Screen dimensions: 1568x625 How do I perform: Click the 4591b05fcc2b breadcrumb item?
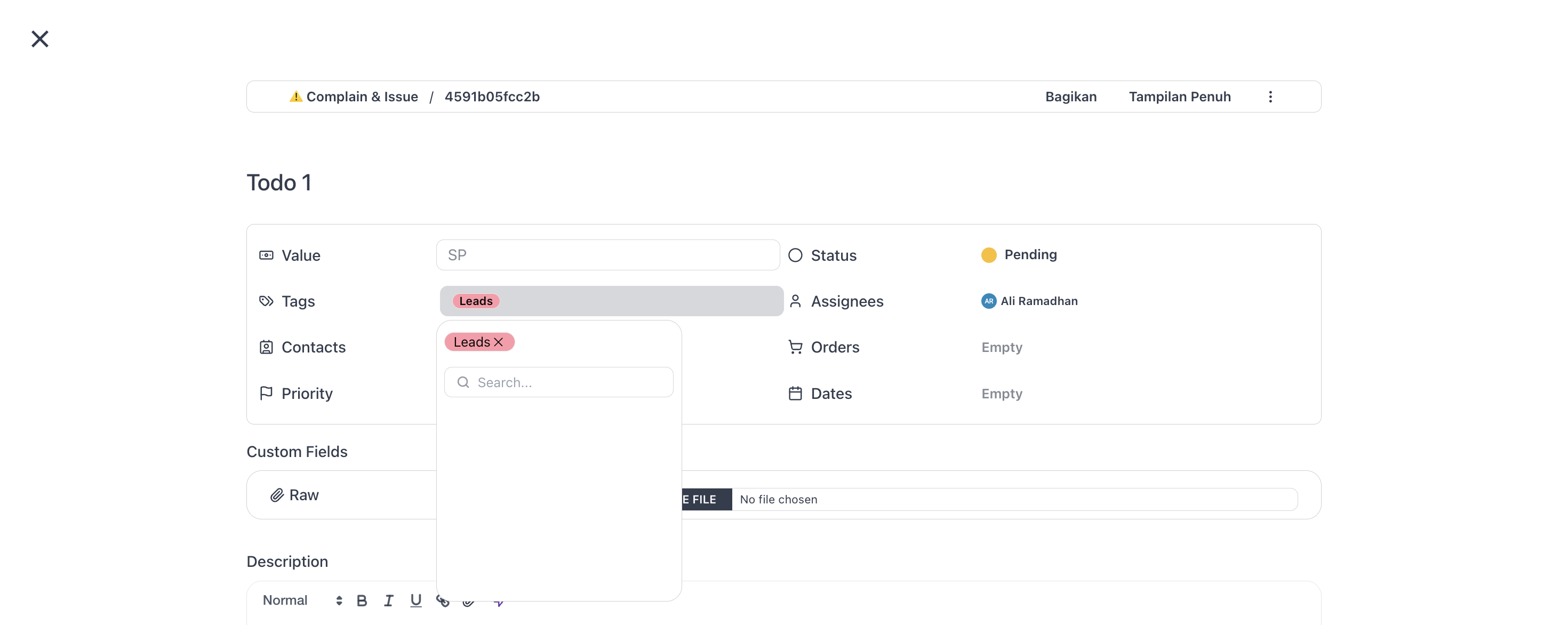click(x=492, y=97)
